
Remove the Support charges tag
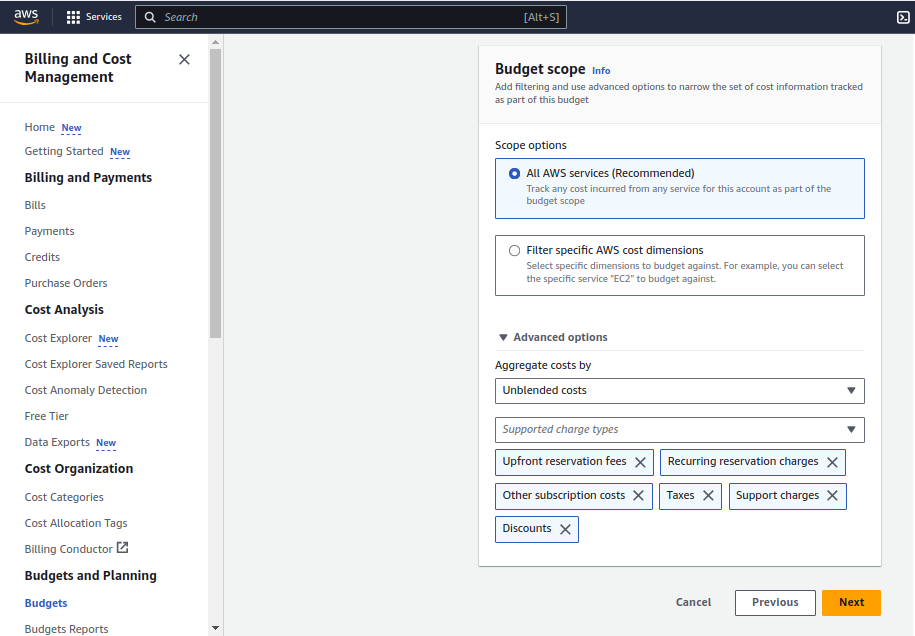[x=833, y=496]
